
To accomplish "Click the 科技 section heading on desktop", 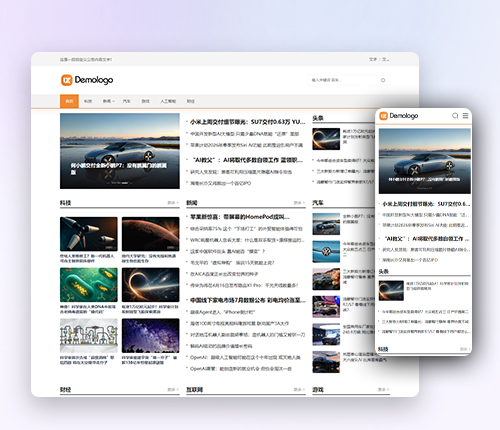I will 65,203.
